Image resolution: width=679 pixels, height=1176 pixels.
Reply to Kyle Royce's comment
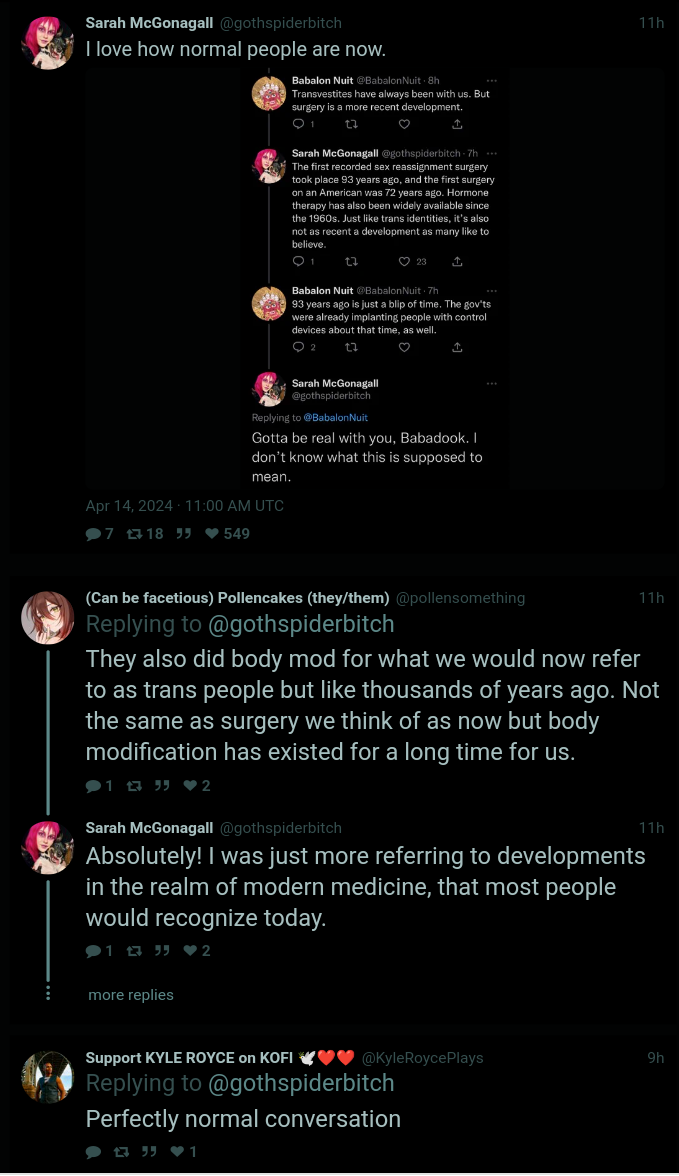click(94, 1152)
